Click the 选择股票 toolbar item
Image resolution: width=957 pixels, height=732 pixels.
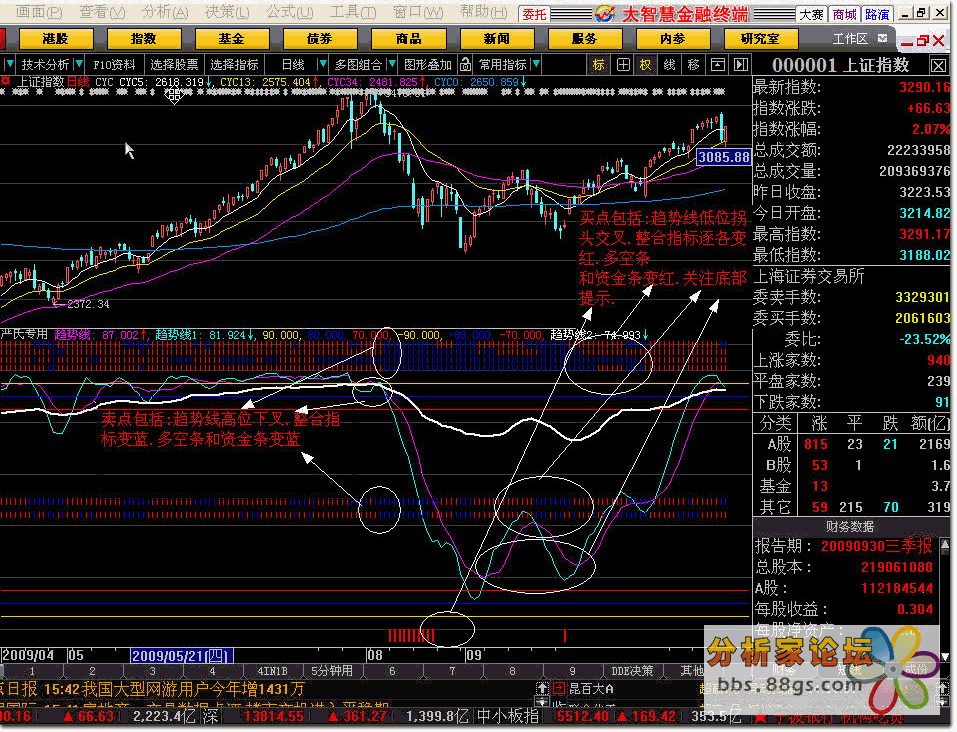(175, 64)
